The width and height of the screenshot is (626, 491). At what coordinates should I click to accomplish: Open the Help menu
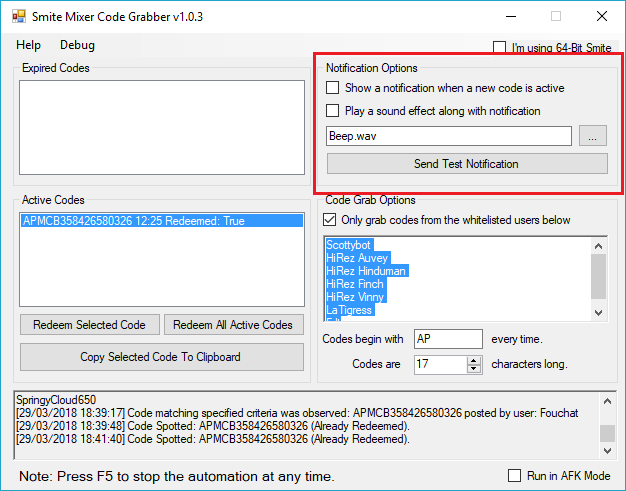[x=28, y=45]
